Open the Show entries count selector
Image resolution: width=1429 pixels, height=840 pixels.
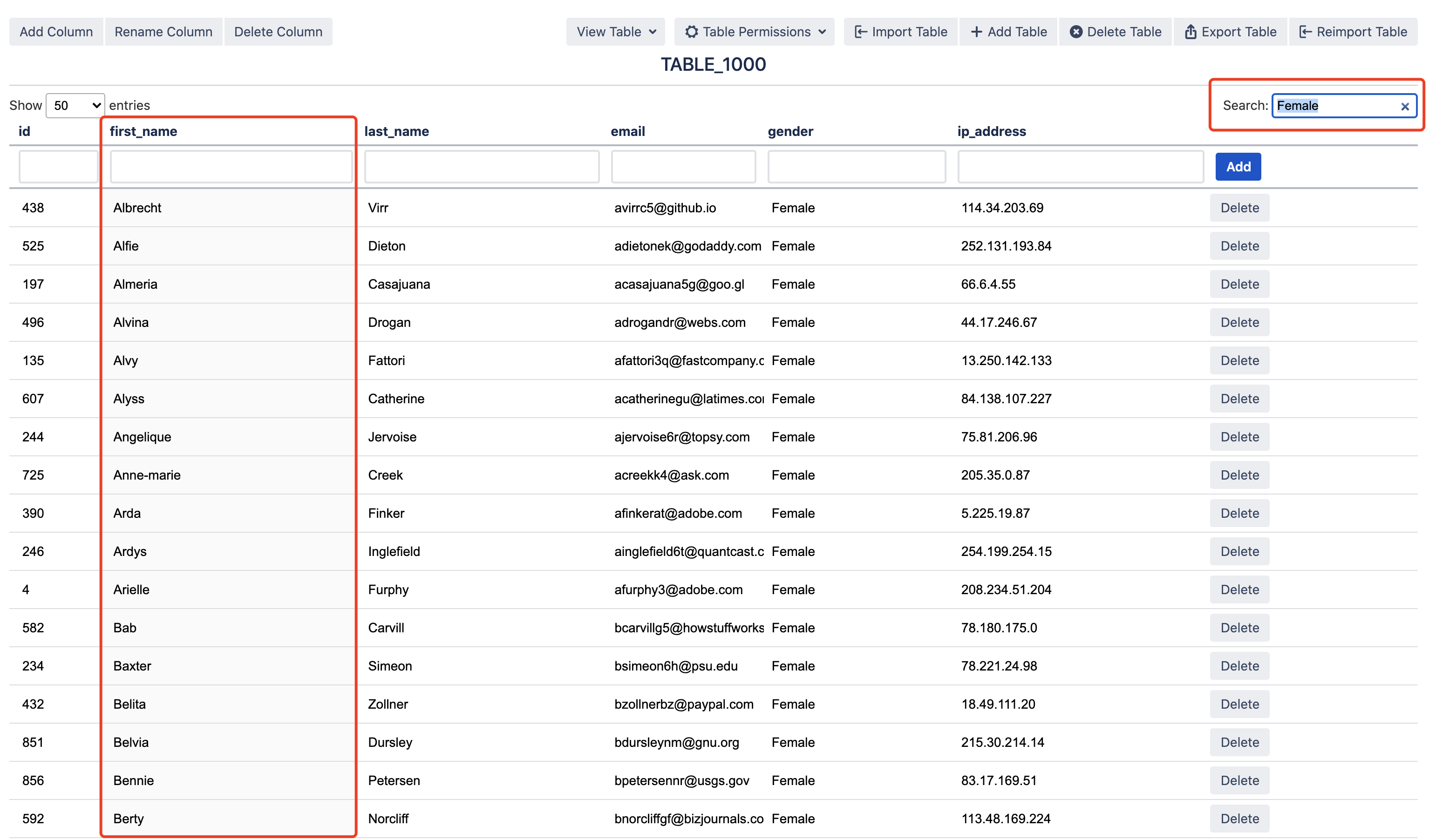tap(75, 105)
